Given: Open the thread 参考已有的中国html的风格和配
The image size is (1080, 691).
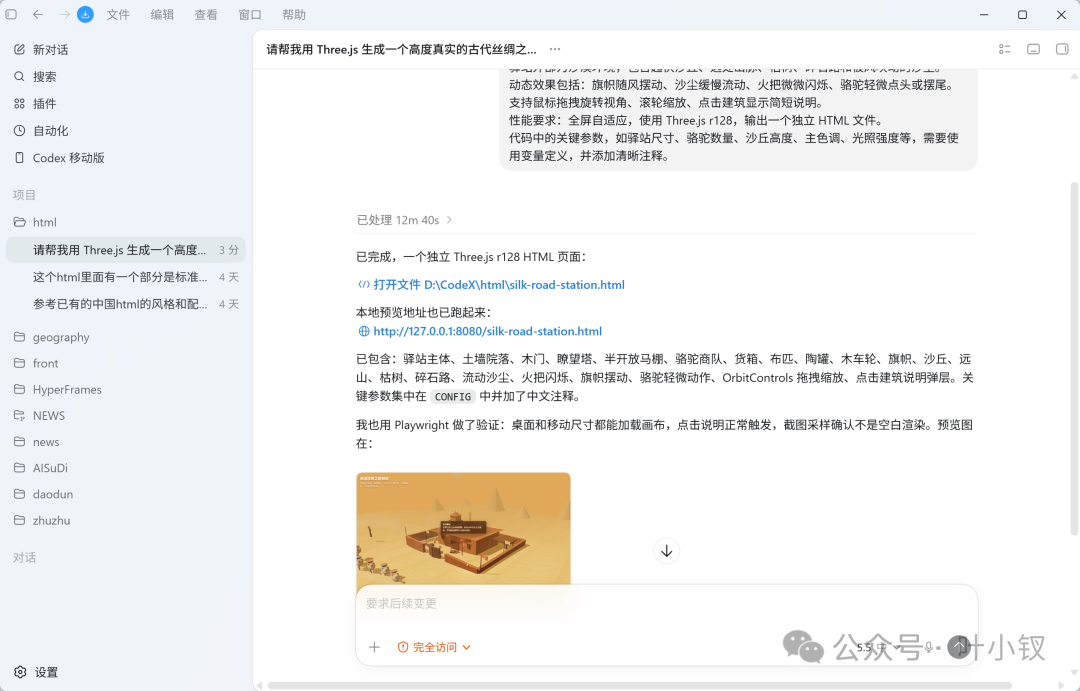Looking at the screenshot, I should pyautogui.click(x=125, y=304).
